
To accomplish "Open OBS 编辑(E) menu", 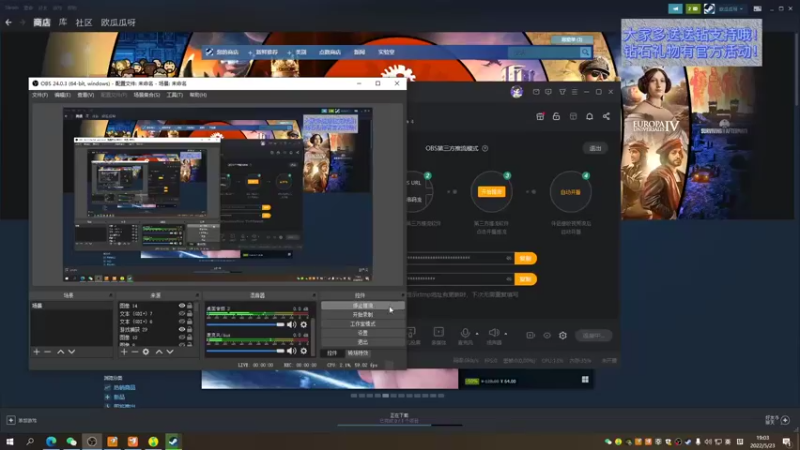I will (x=62, y=95).
